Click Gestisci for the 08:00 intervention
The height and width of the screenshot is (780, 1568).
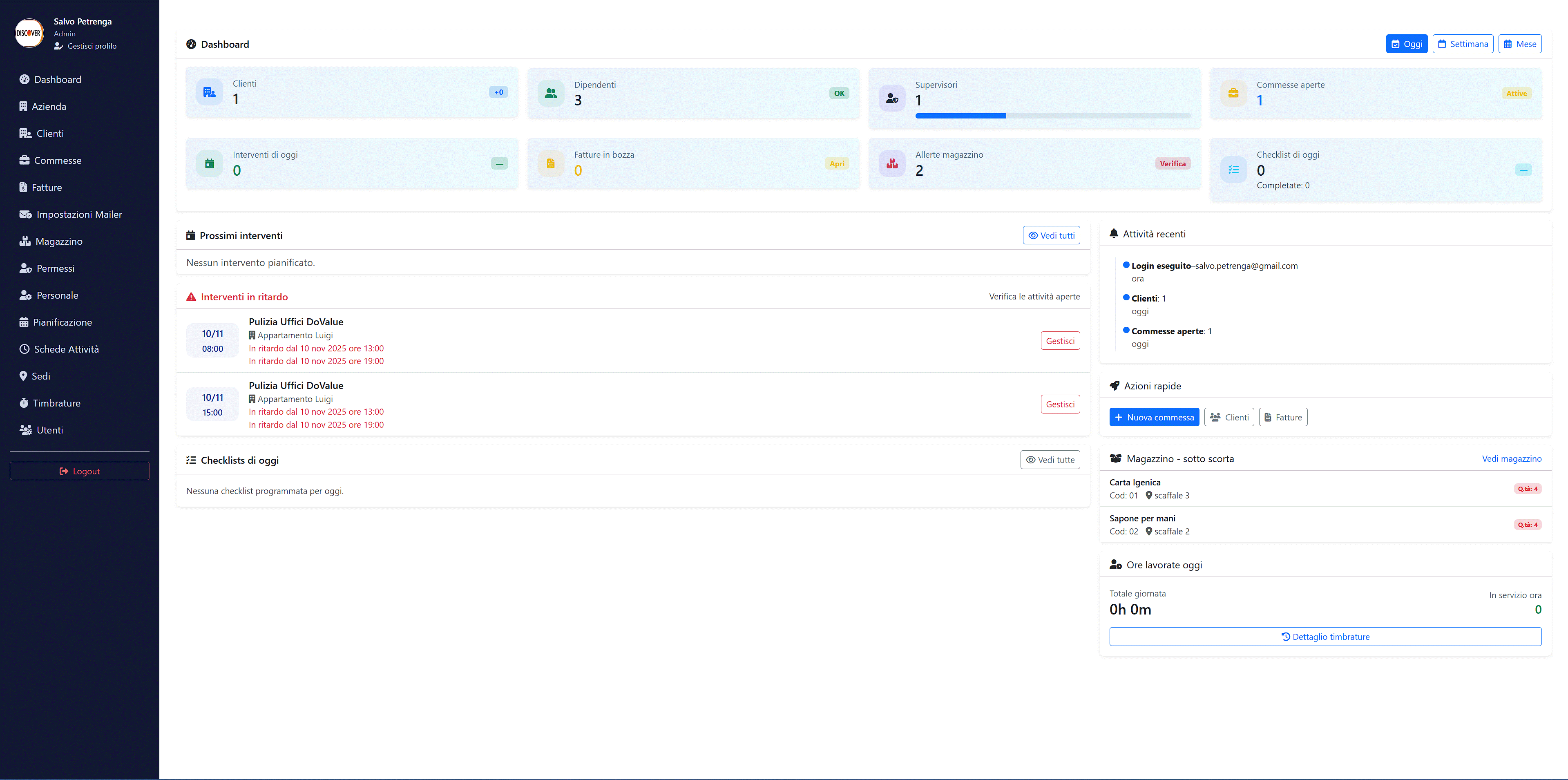(x=1060, y=341)
